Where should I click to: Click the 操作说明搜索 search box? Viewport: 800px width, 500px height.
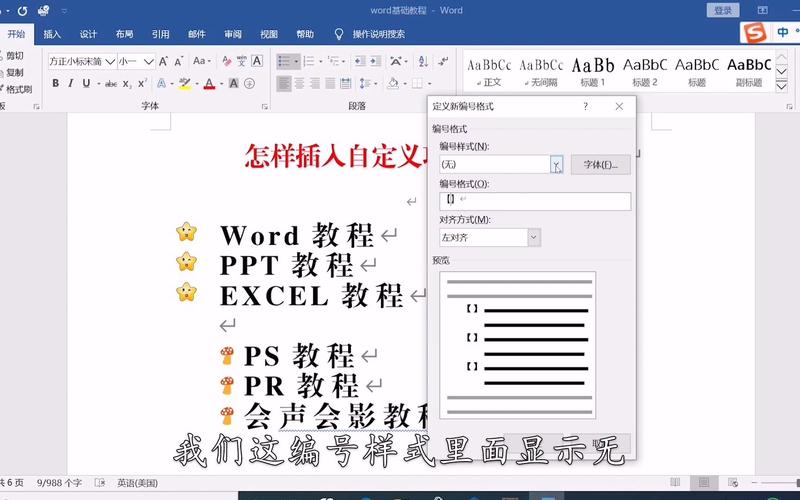click(378, 34)
